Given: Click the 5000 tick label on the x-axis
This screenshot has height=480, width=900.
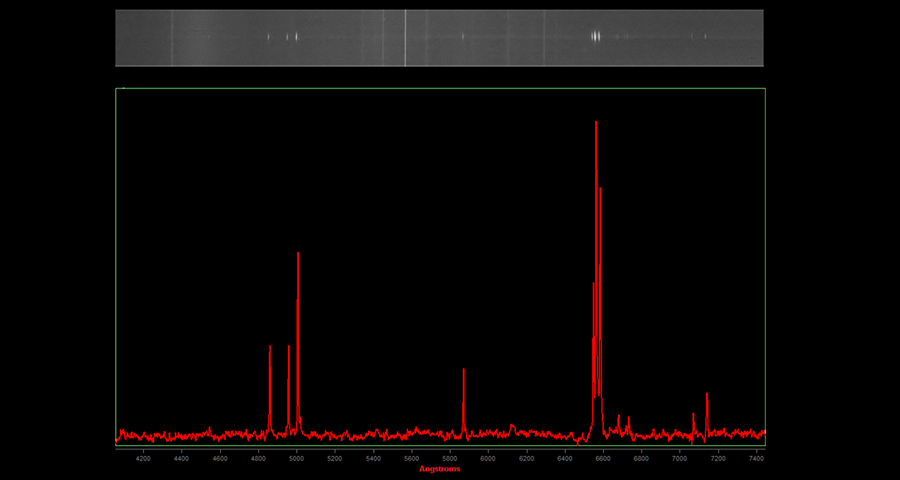Looking at the screenshot, I should tap(296, 457).
